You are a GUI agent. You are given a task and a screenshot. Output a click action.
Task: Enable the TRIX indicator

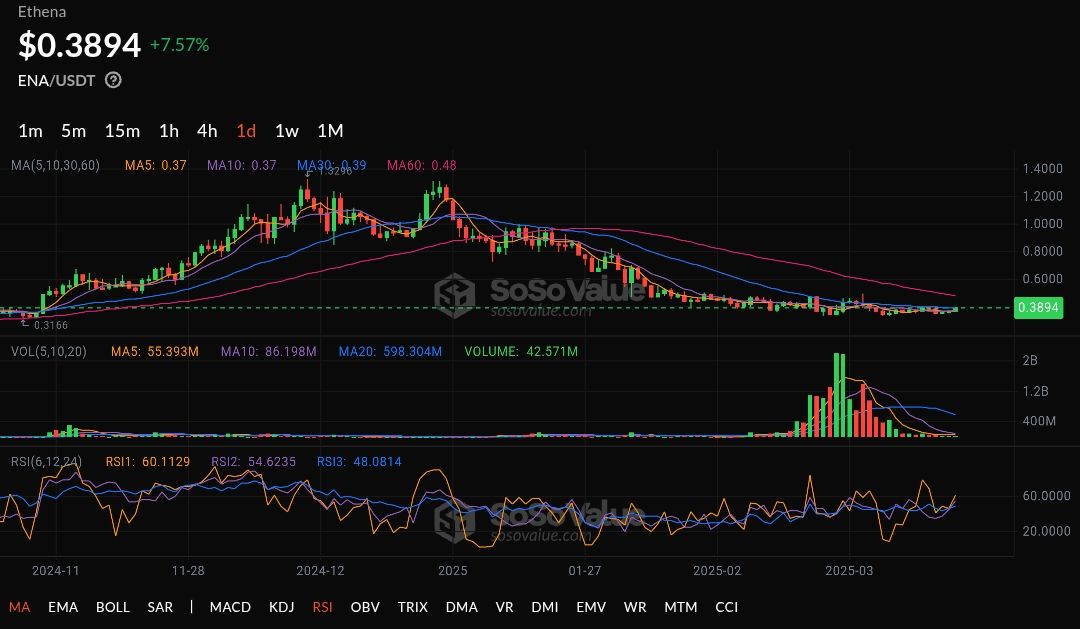pyautogui.click(x=413, y=607)
